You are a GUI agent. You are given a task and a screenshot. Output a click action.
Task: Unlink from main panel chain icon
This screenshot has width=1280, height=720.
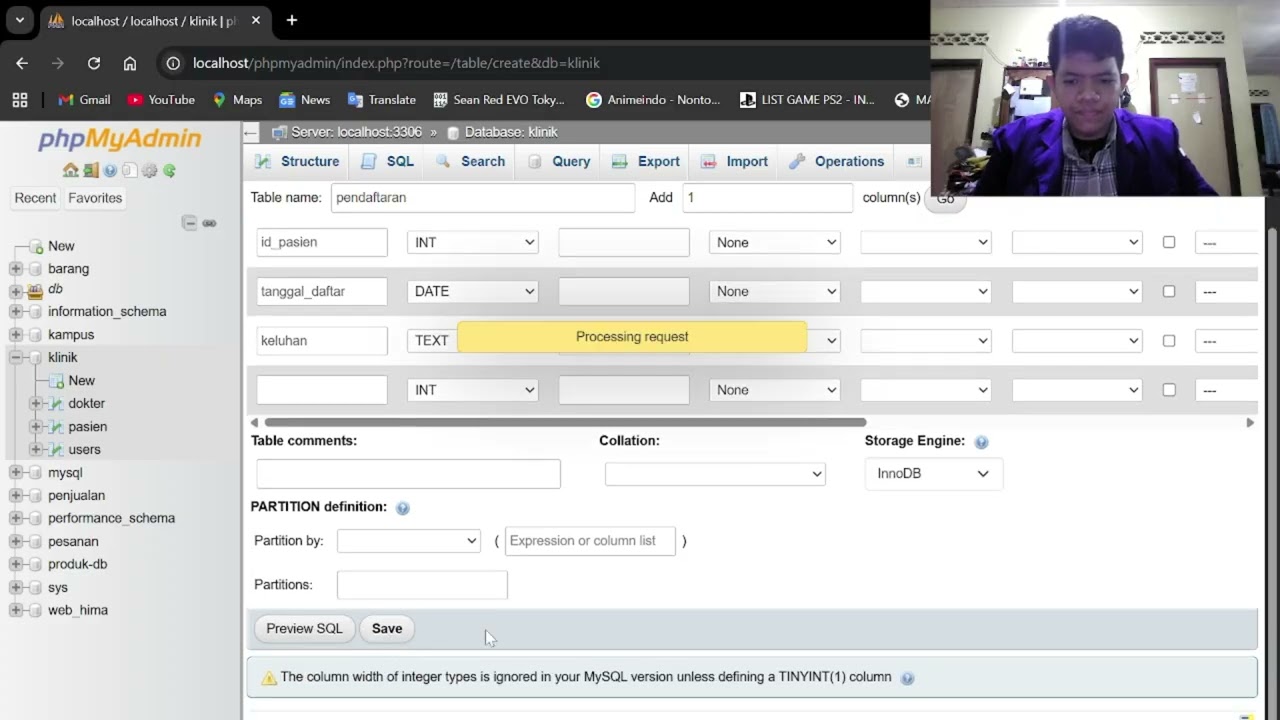(x=209, y=223)
